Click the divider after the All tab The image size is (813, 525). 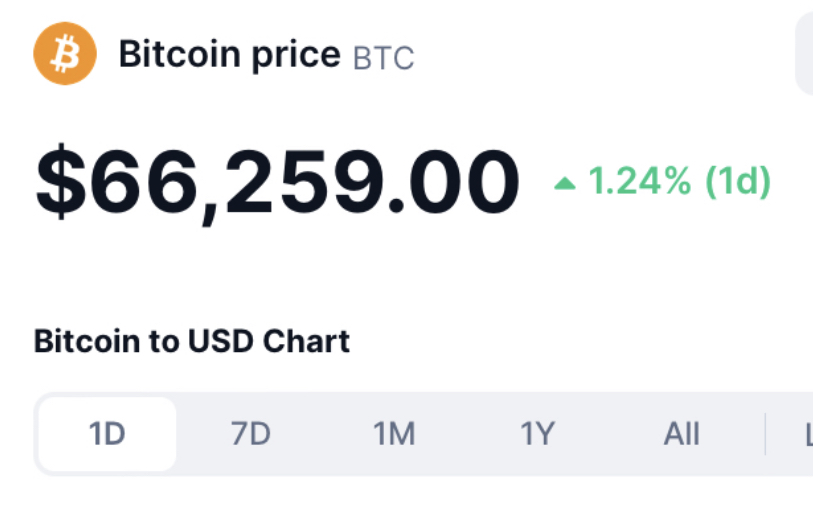tap(765, 434)
